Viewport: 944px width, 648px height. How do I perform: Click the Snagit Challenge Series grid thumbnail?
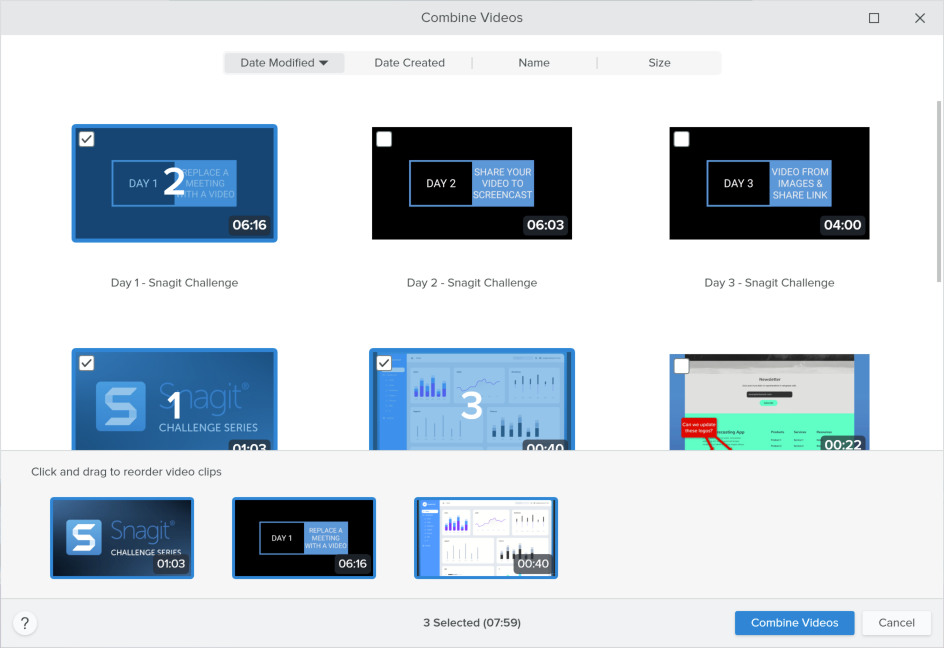[x=175, y=399]
